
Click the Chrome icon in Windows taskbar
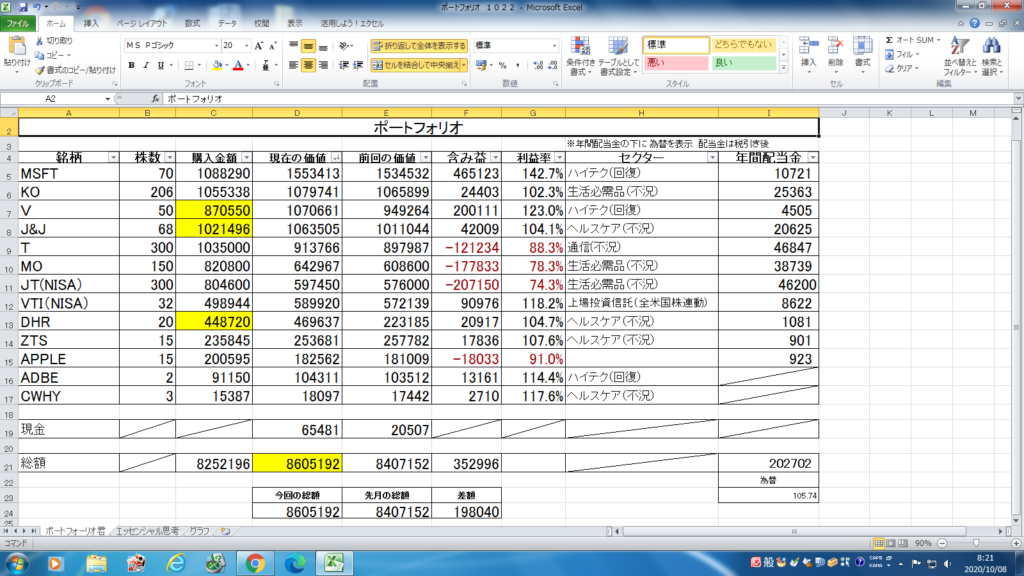255,563
